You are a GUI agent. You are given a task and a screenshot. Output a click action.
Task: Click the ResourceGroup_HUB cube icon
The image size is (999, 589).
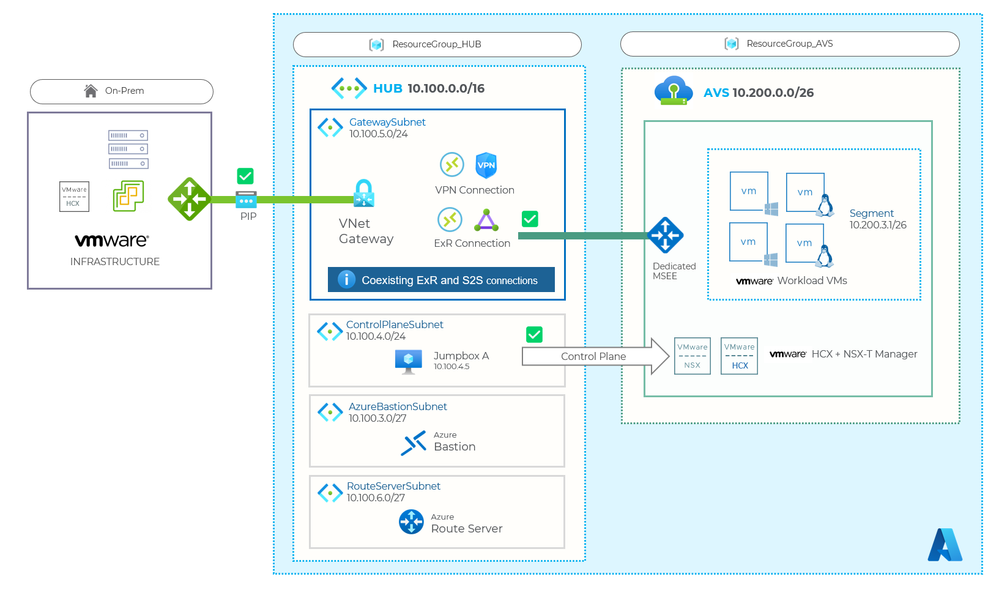click(377, 45)
